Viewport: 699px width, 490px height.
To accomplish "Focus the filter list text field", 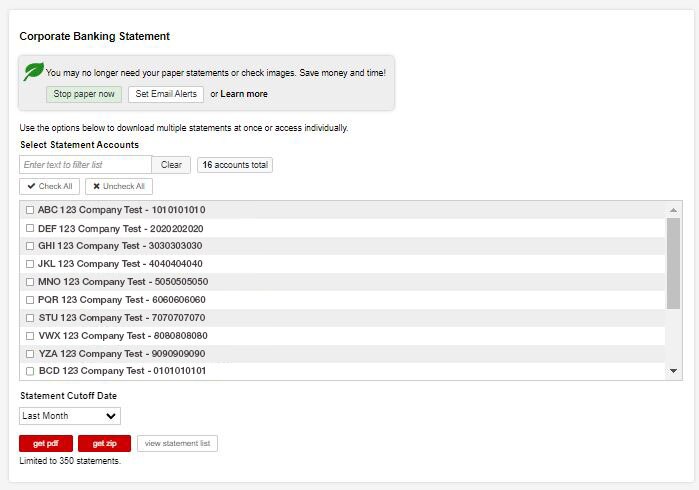I will pyautogui.click(x=85, y=165).
